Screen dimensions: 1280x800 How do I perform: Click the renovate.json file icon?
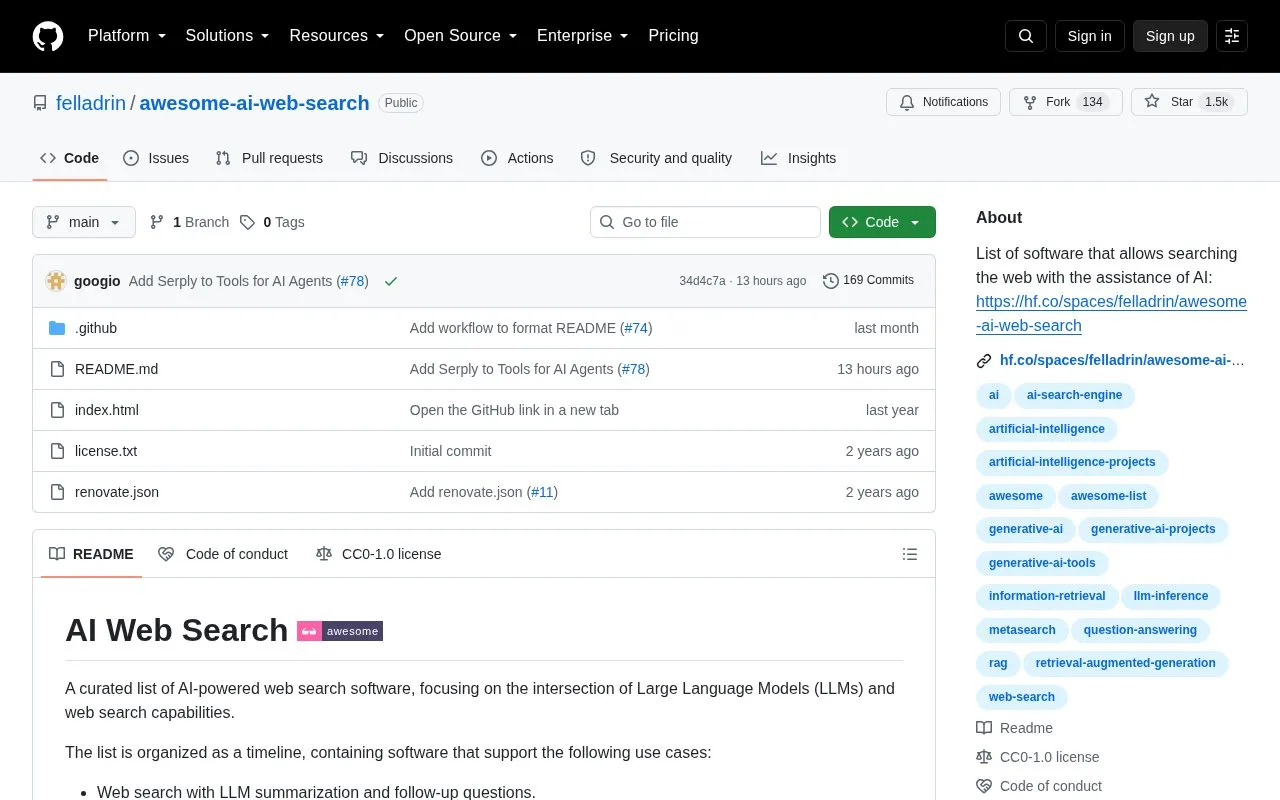(x=57, y=492)
